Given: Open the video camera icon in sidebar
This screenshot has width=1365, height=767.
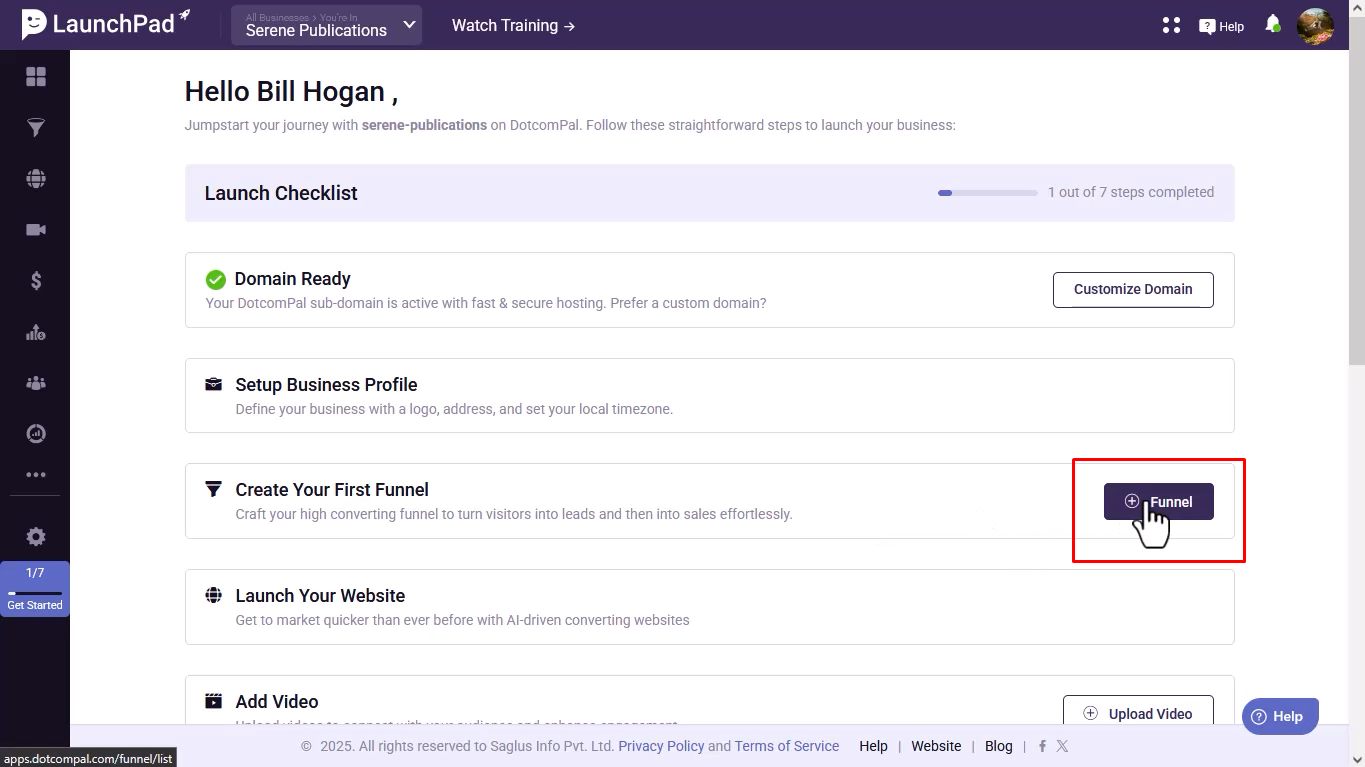Looking at the screenshot, I should (x=36, y=230).
